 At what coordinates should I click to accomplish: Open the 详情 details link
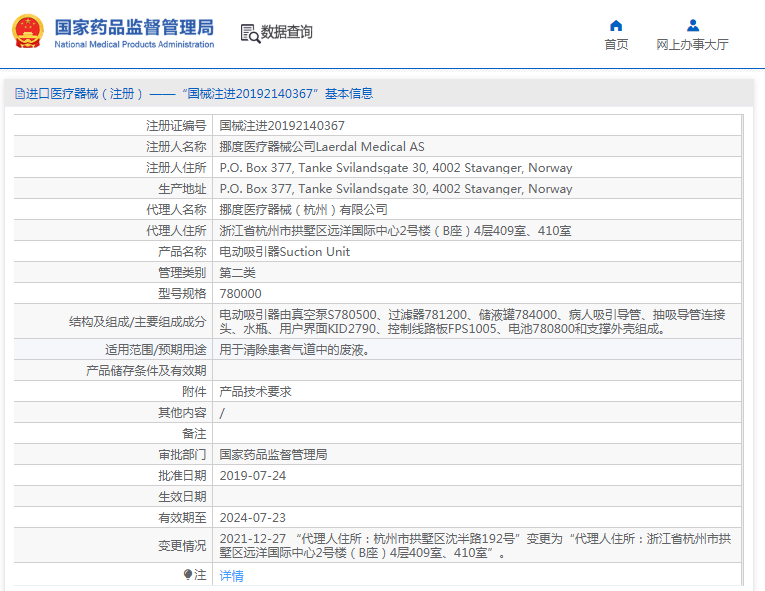pyautogui.click(x=231, y=576)
